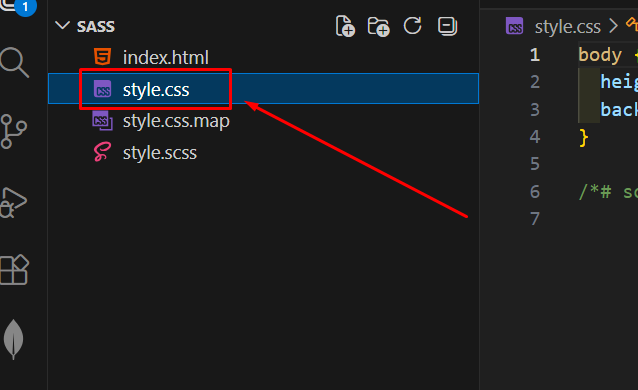
Task: Open the Source Control view
Action: [x=14, y=131]
